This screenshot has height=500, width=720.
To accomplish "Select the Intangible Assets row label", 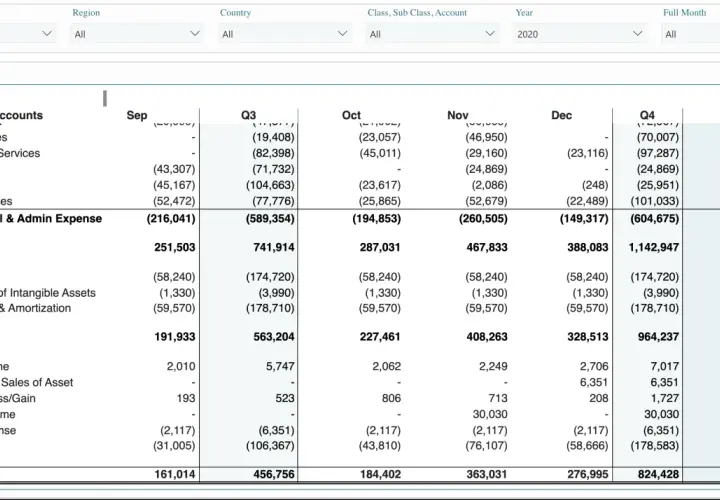I will click(x=48, y=293).
